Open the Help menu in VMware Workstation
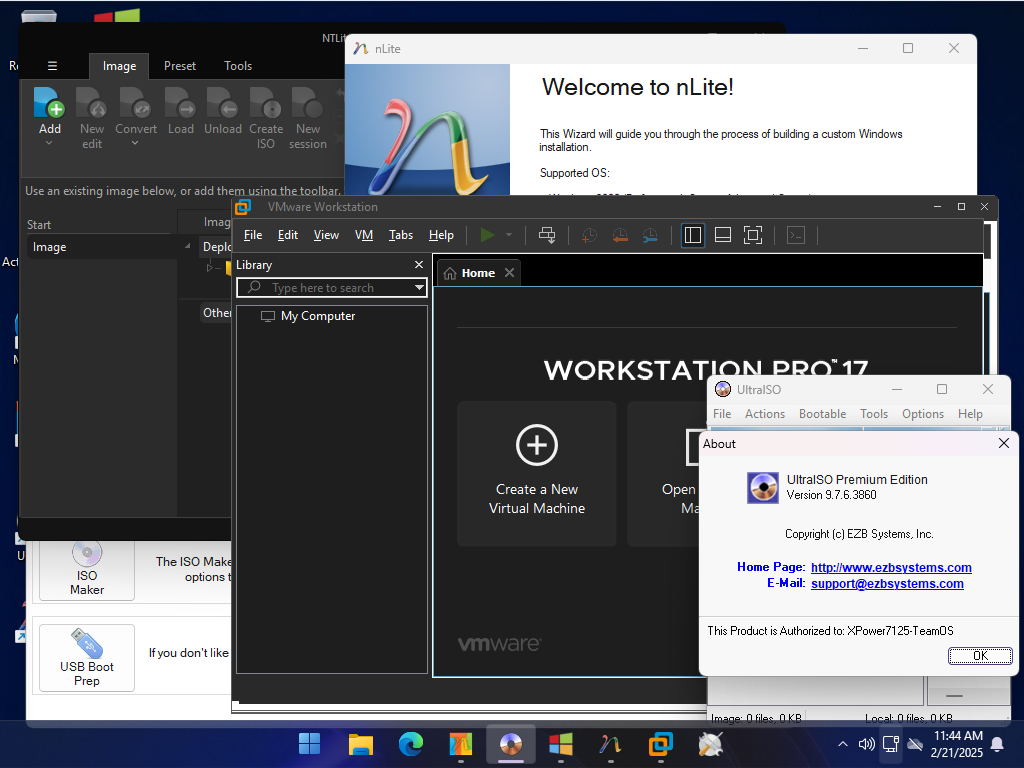The image size is (1024, 768). click(441, 235)
